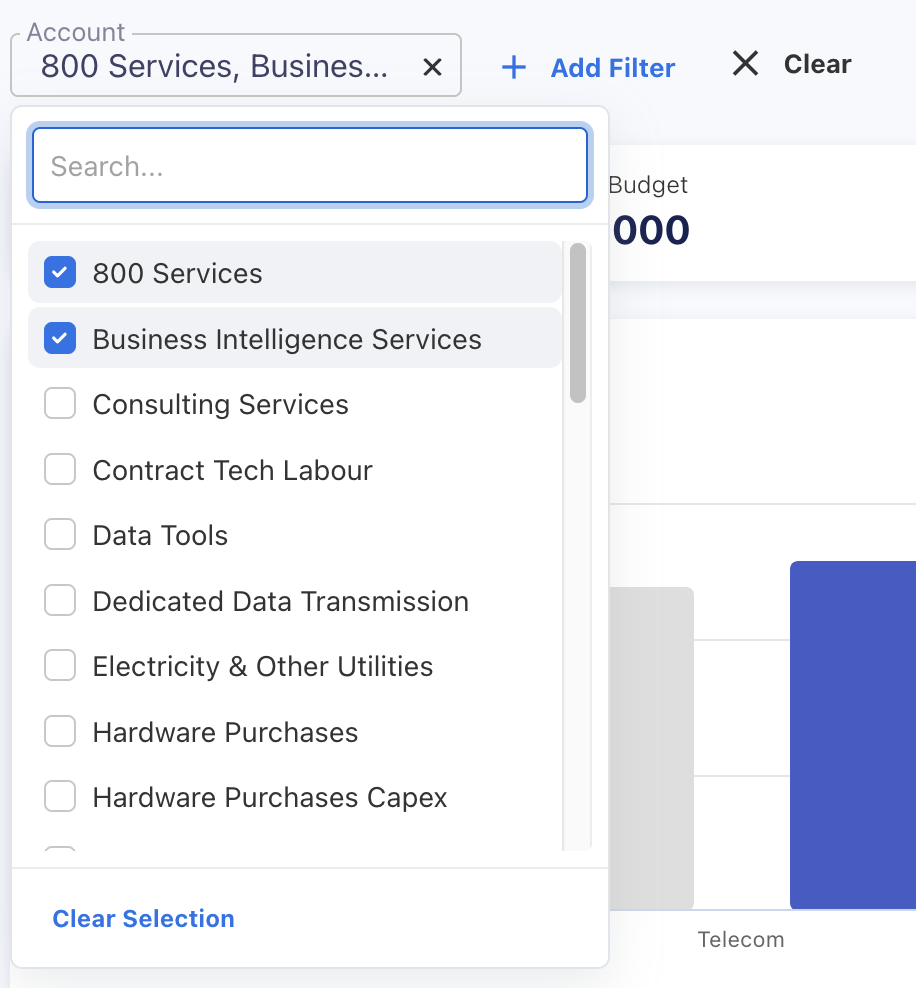Image resolution: width=916 pixels, height=988 pixels.
Task: Check Electricity & Other Utilities option
Action: coord(60,666)
